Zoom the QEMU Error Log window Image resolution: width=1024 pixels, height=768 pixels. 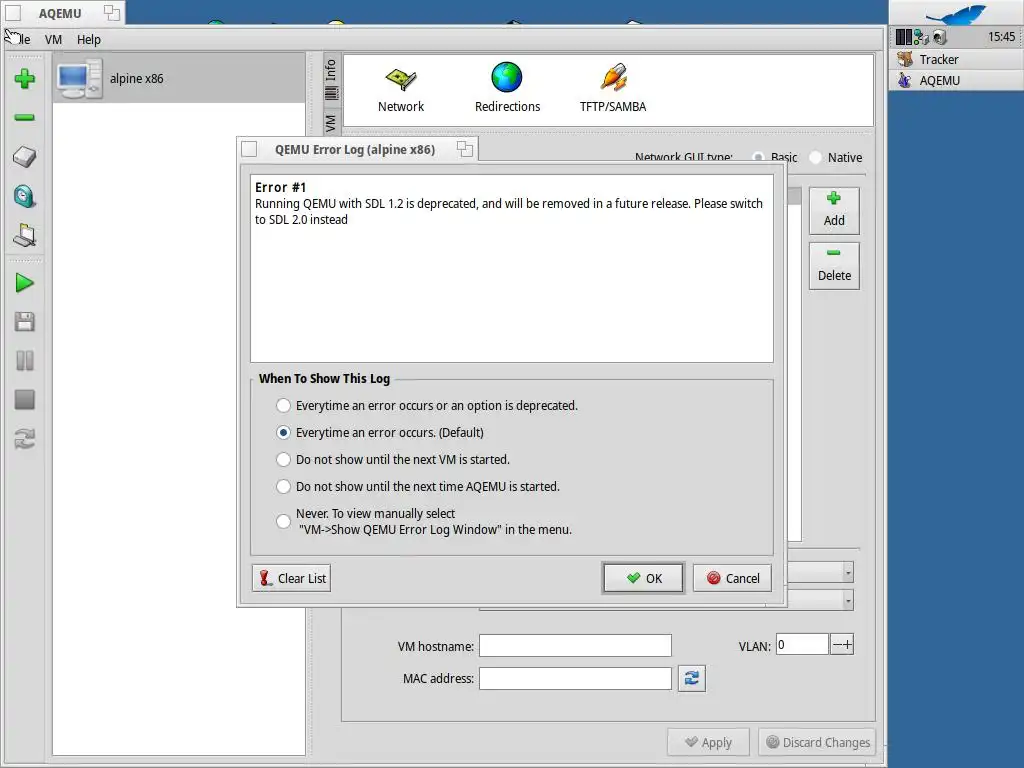click(x=465, y=149)
